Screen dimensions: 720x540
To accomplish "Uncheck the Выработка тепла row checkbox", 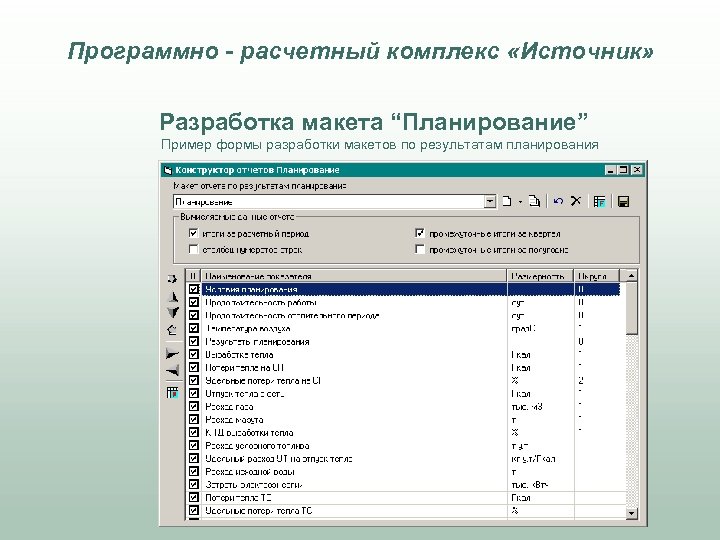I will click(x=194, y=354).
